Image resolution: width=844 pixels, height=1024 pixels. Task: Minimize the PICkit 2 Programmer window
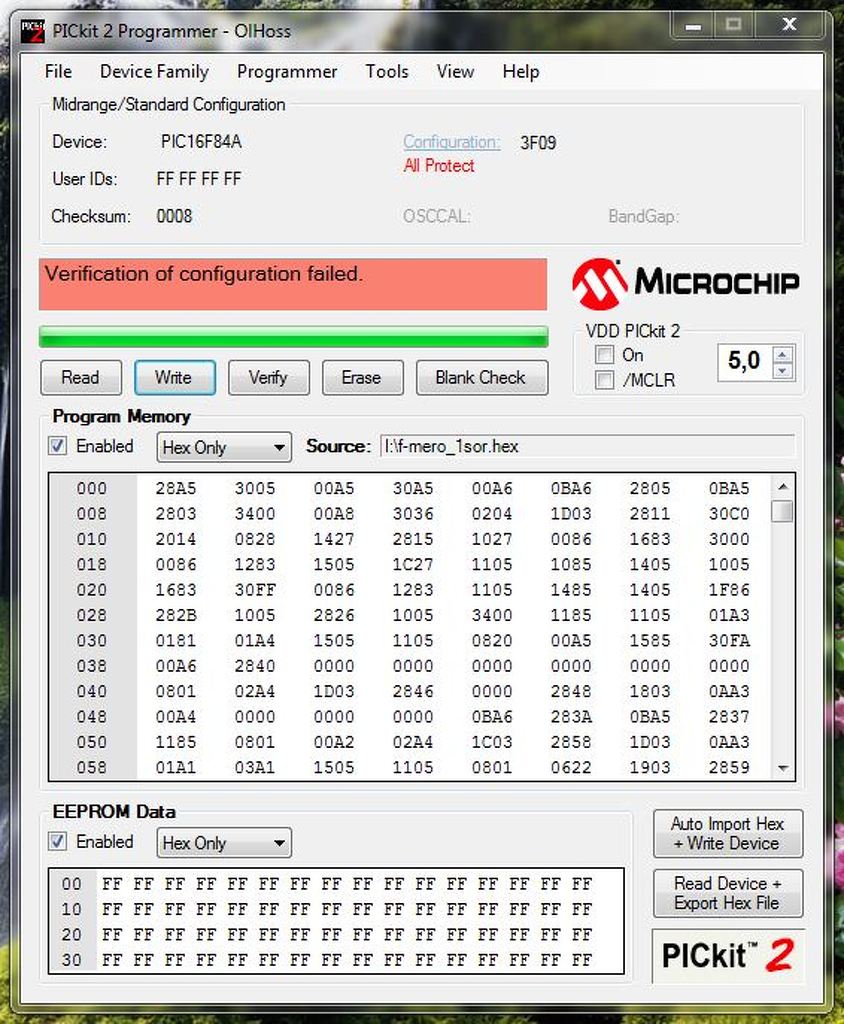693,26
